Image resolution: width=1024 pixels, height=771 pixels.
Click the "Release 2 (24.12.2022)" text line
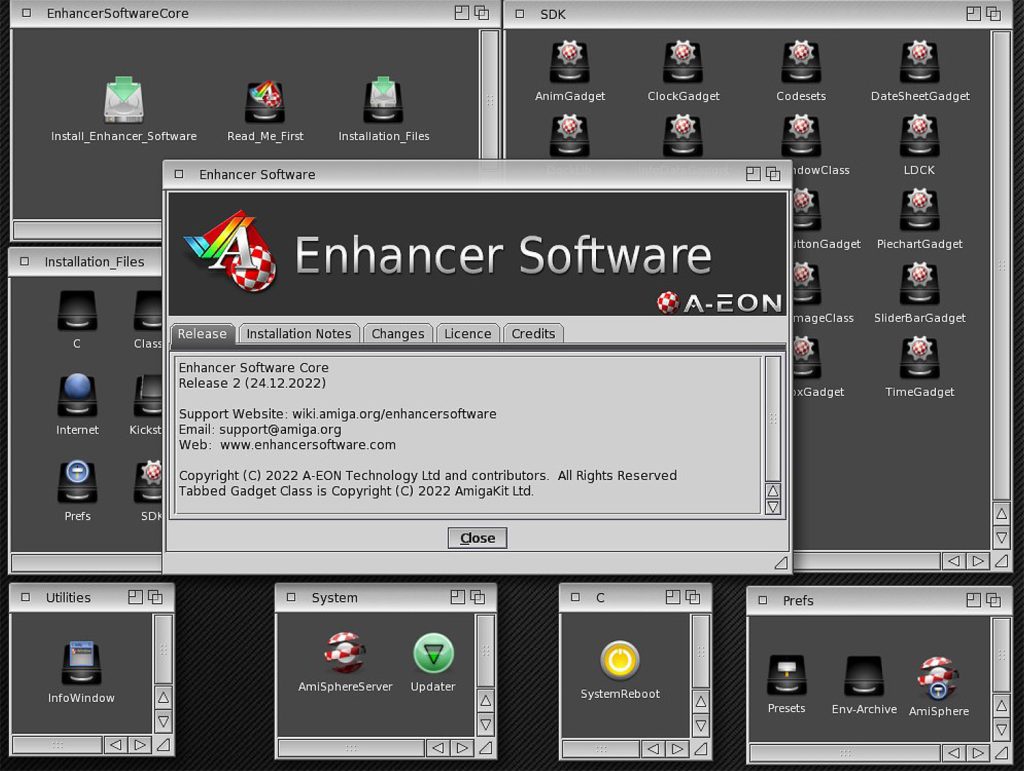(x=252, y=383)
